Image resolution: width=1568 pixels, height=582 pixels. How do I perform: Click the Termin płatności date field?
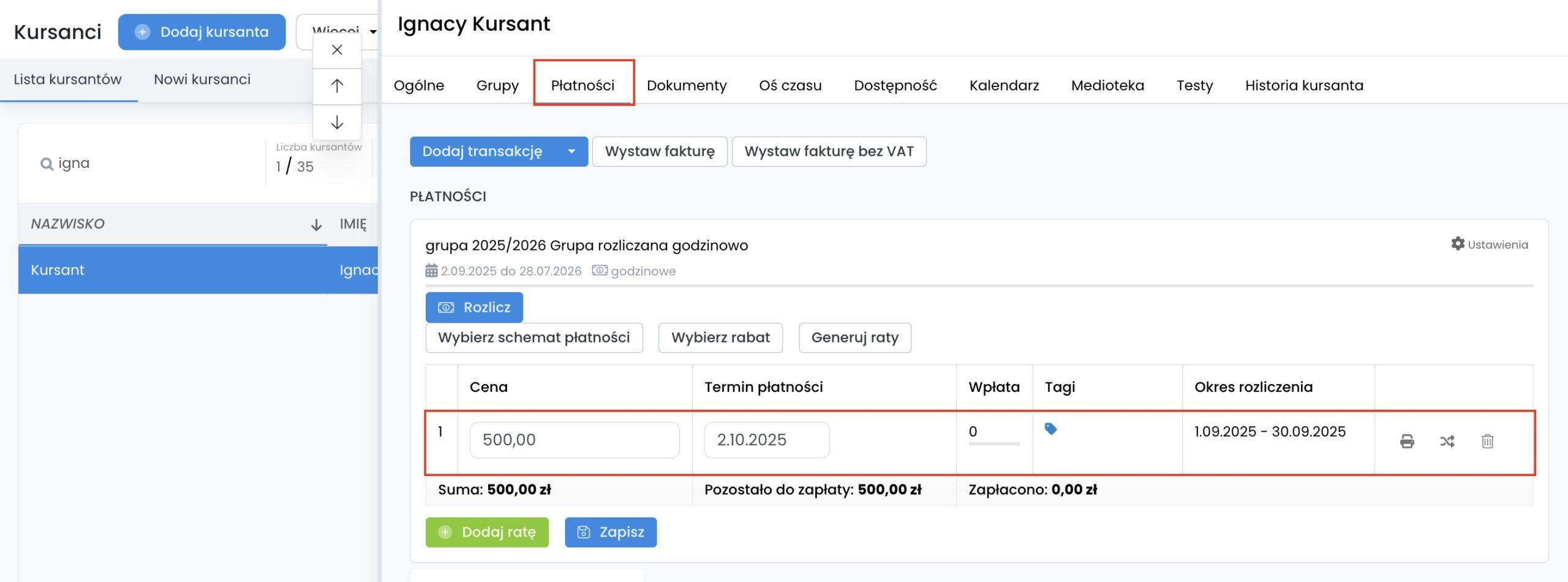(766, 440)
